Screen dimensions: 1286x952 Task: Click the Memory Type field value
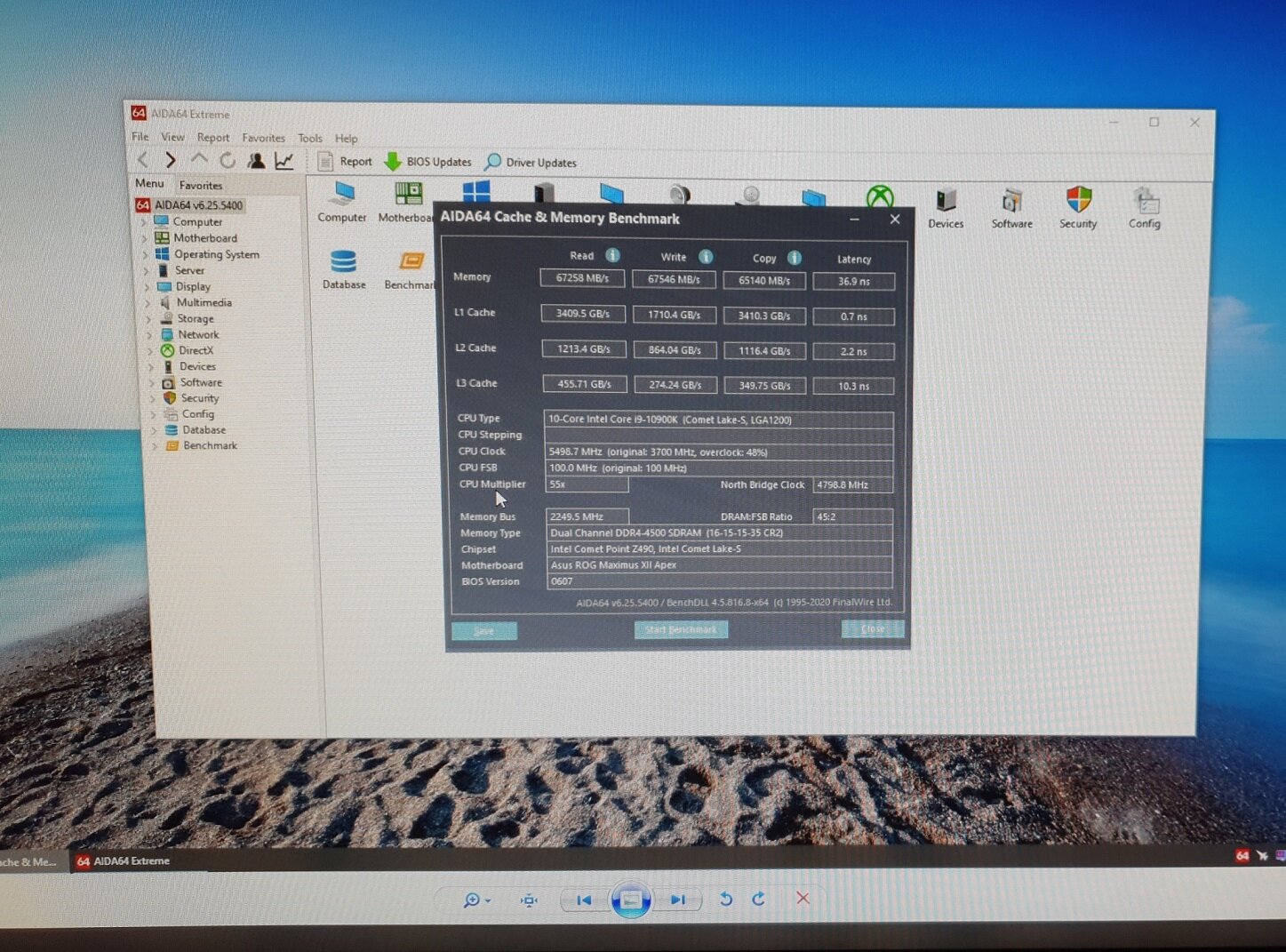[719, 532]
